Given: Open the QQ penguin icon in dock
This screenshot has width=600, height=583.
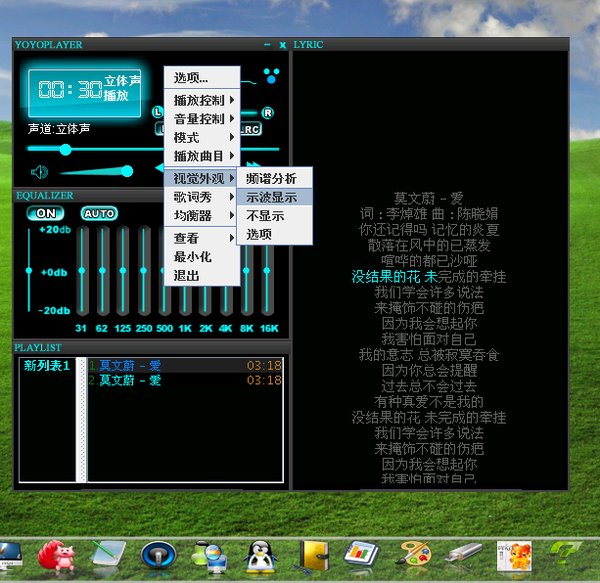Looking at the screenshot, I should [x=260, y=554].
